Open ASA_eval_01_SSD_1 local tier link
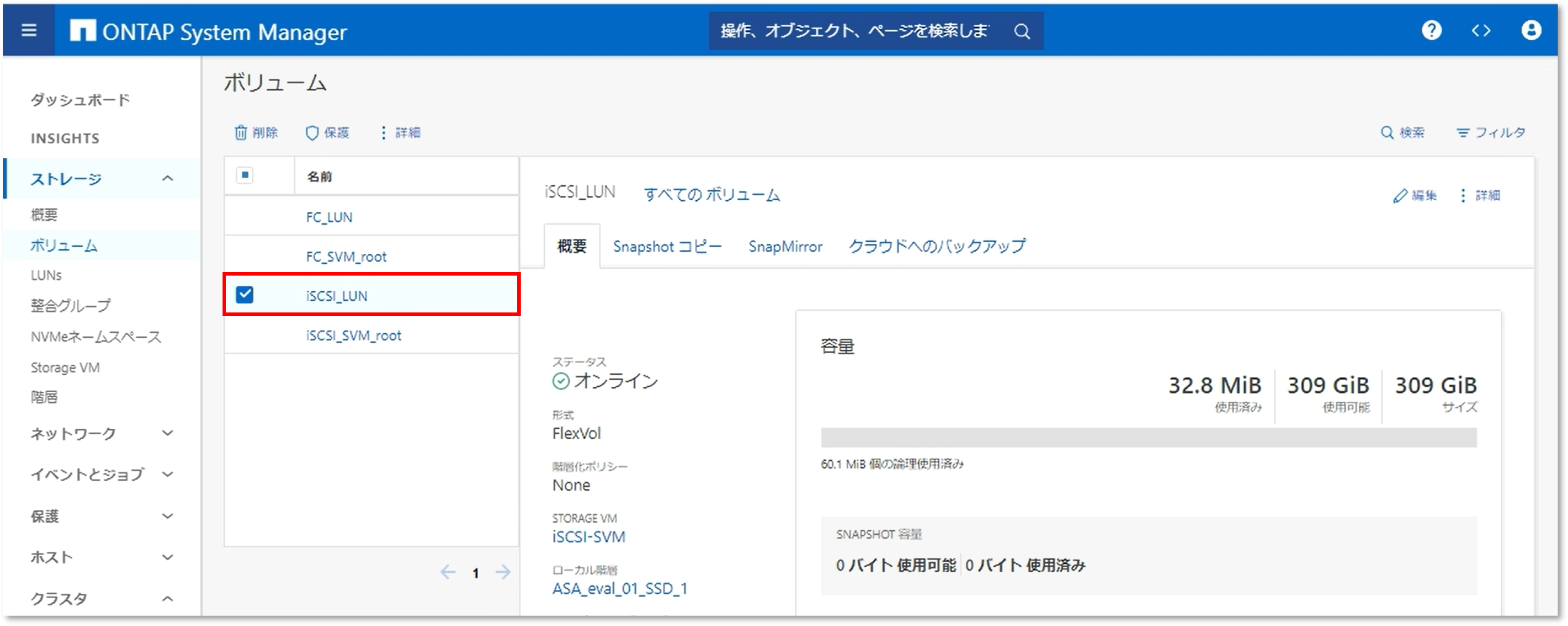The height and width of the screenshot is (626, 1568). click(x=620, y=589)
